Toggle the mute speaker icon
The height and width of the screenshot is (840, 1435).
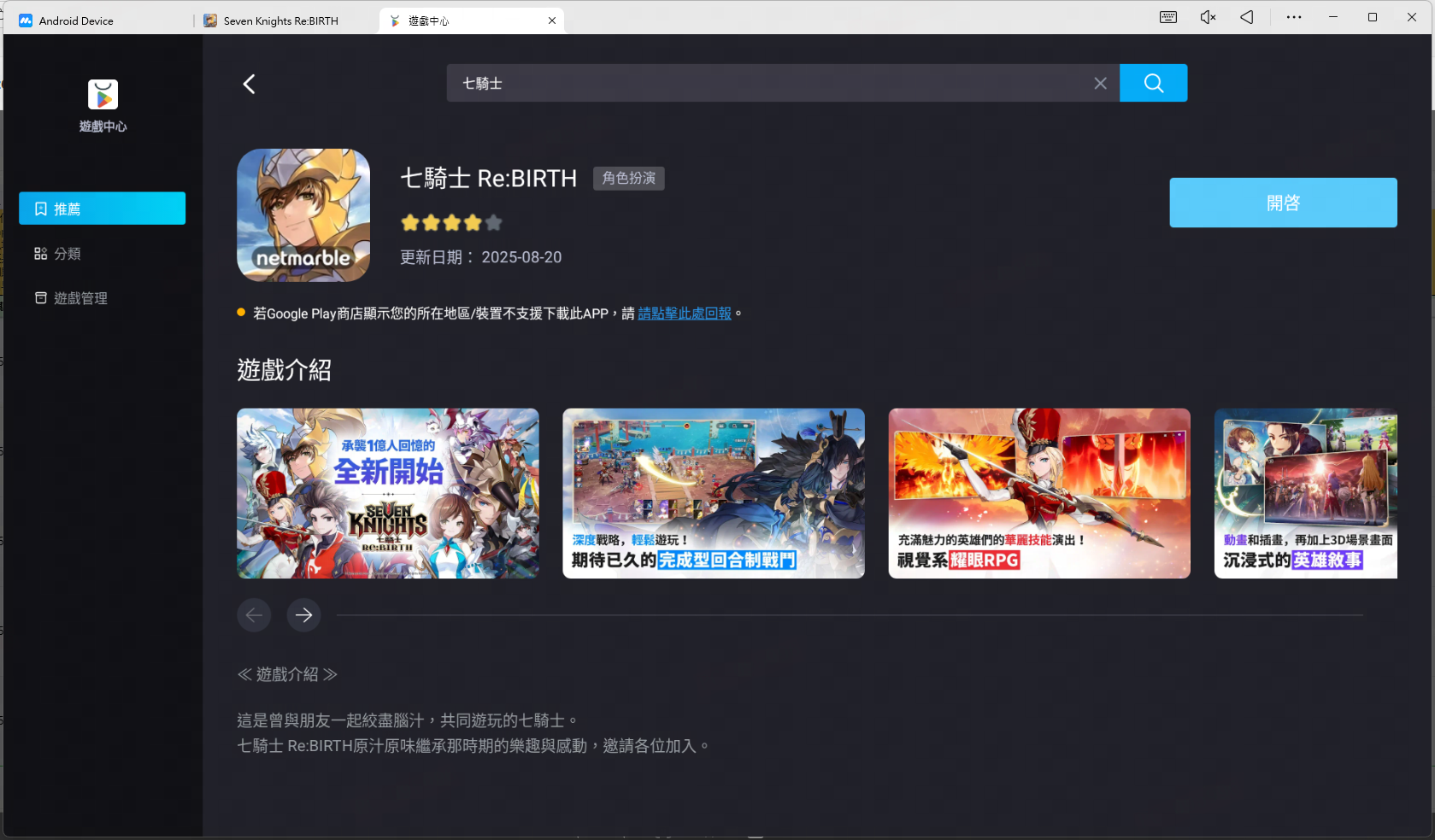[1207, 18]
